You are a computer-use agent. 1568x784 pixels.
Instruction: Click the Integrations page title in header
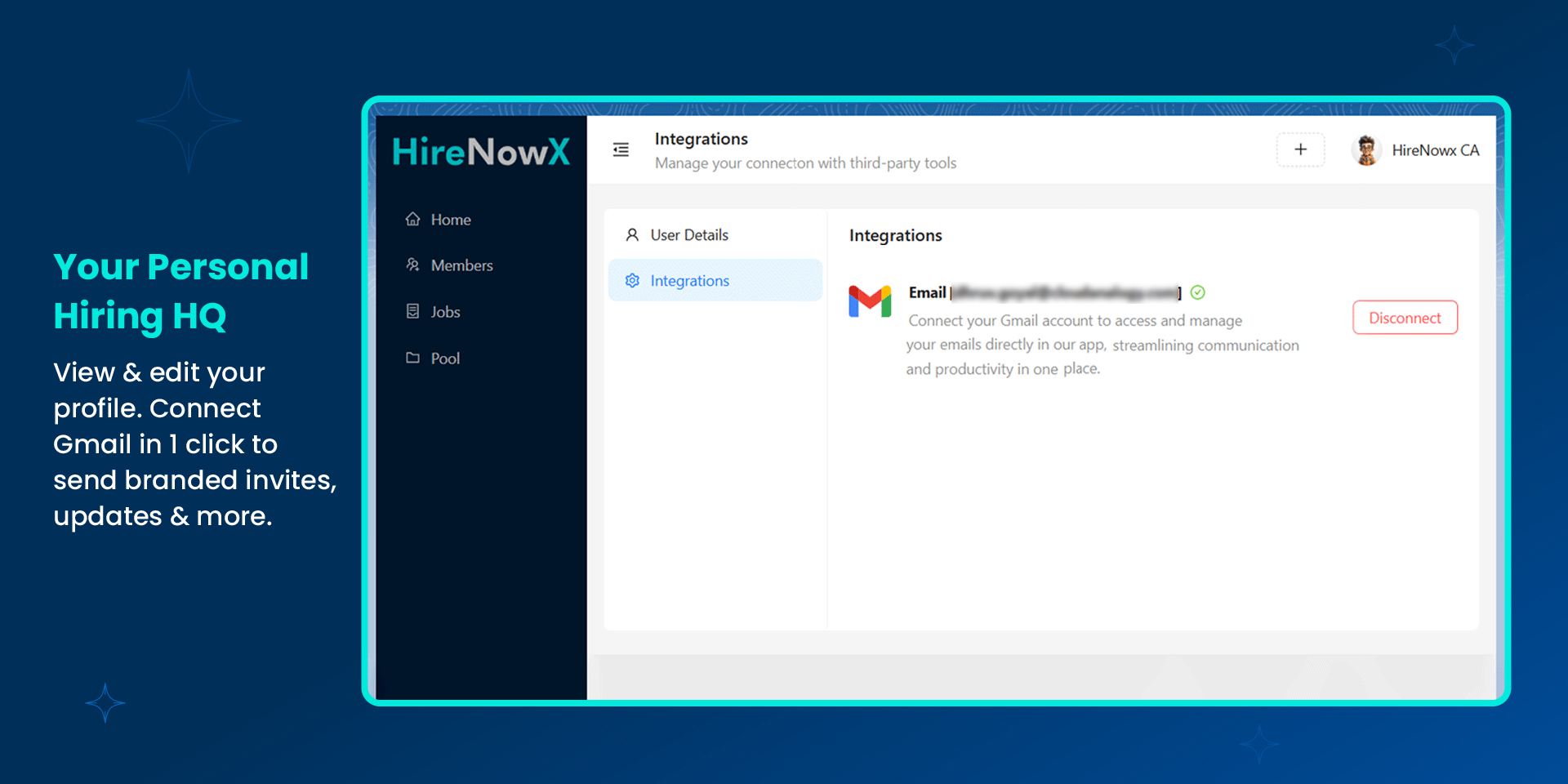[x=701, y=139]
